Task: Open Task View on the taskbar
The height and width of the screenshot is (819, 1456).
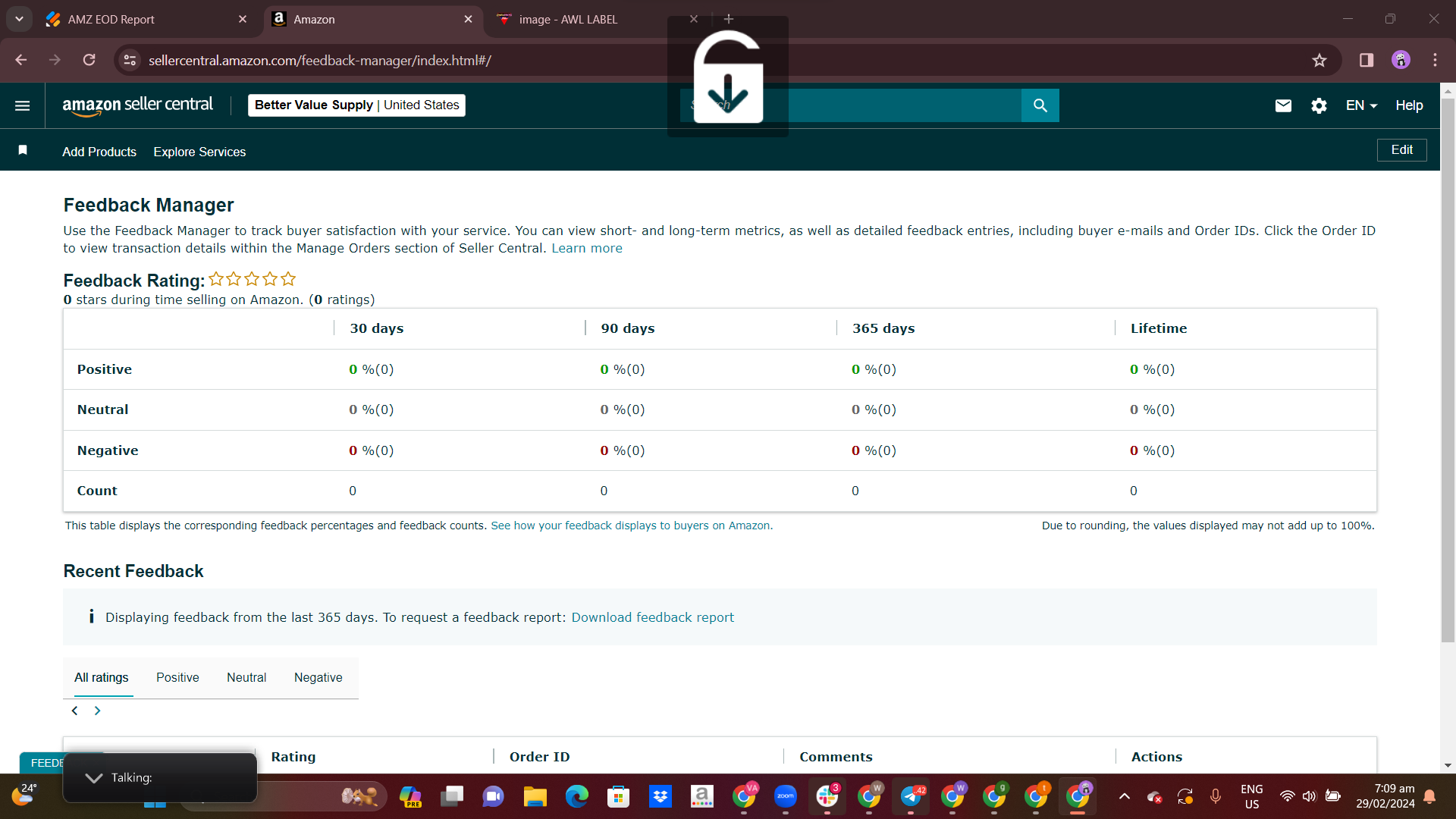Action: click(452, 796)
